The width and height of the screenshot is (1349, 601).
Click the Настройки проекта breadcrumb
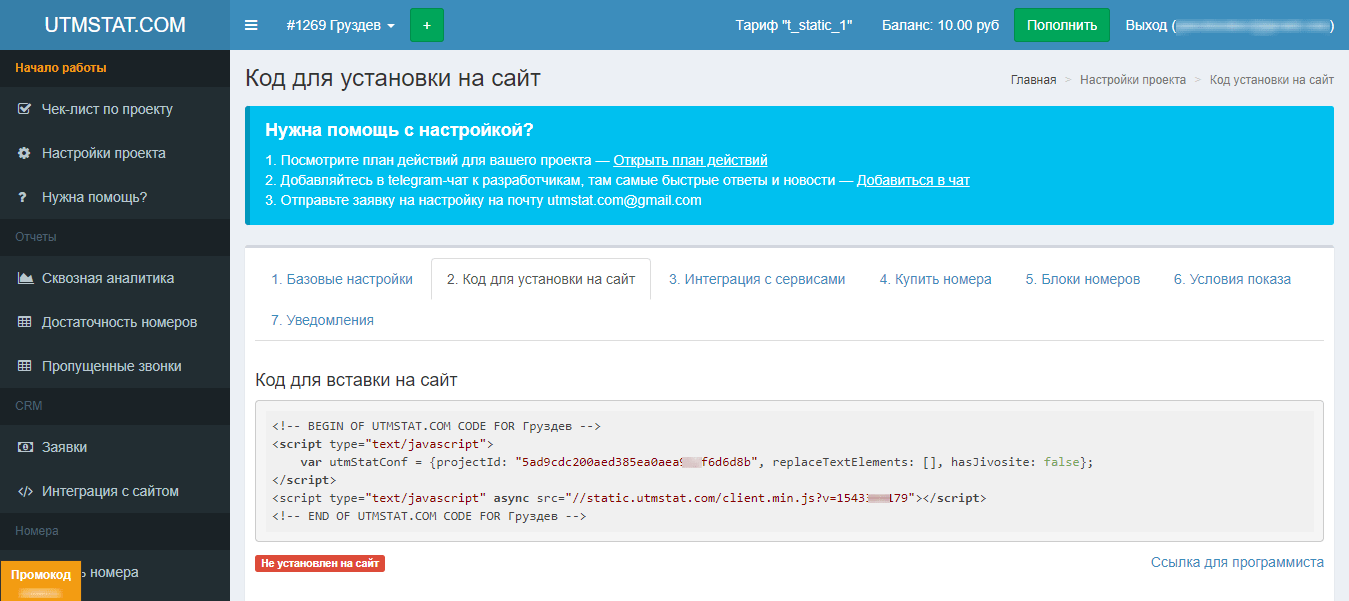point(1133,80)
